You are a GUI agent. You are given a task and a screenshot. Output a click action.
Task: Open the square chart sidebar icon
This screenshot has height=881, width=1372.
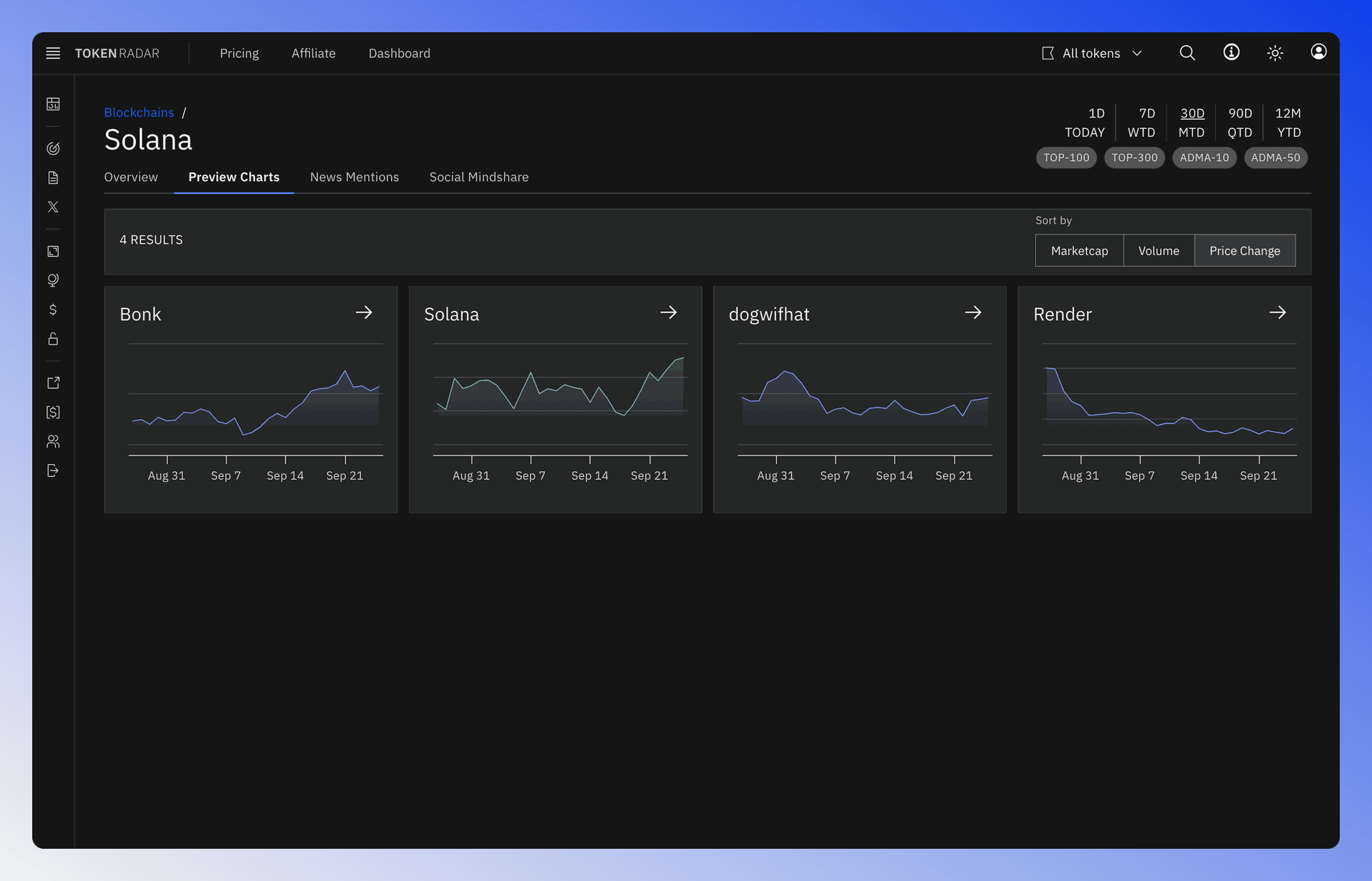[53, 251]
